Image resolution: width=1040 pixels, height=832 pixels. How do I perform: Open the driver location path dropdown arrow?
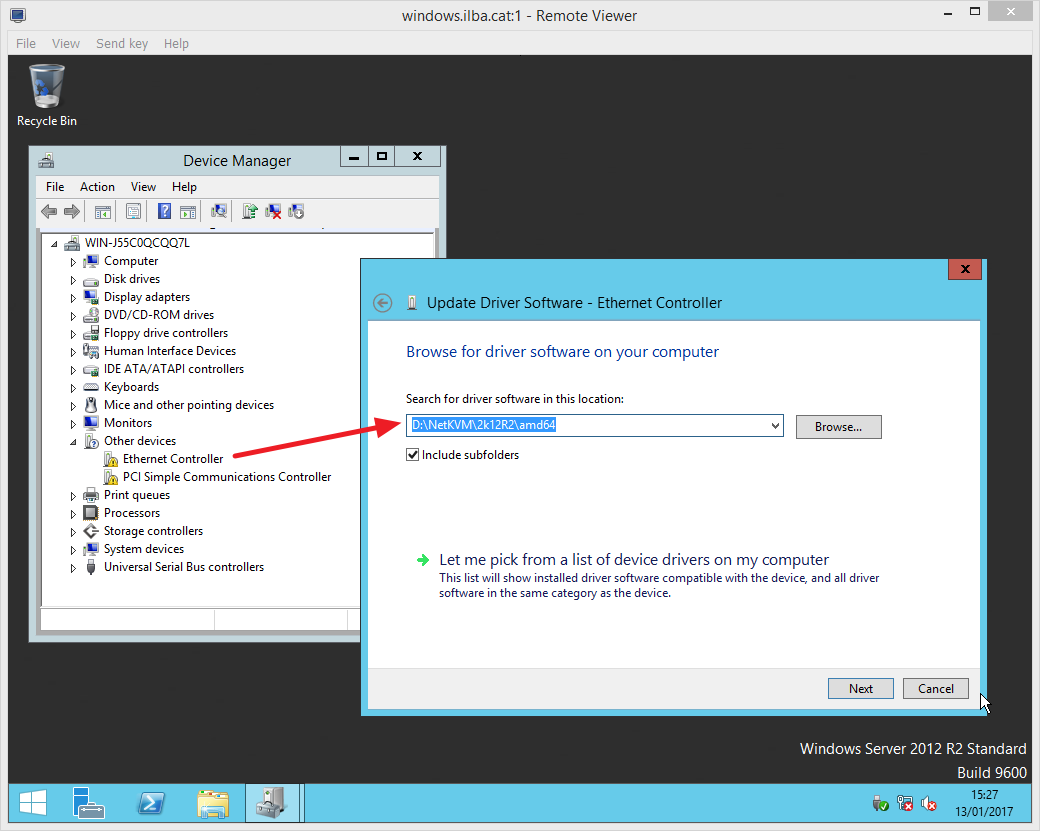pos(775,426)
